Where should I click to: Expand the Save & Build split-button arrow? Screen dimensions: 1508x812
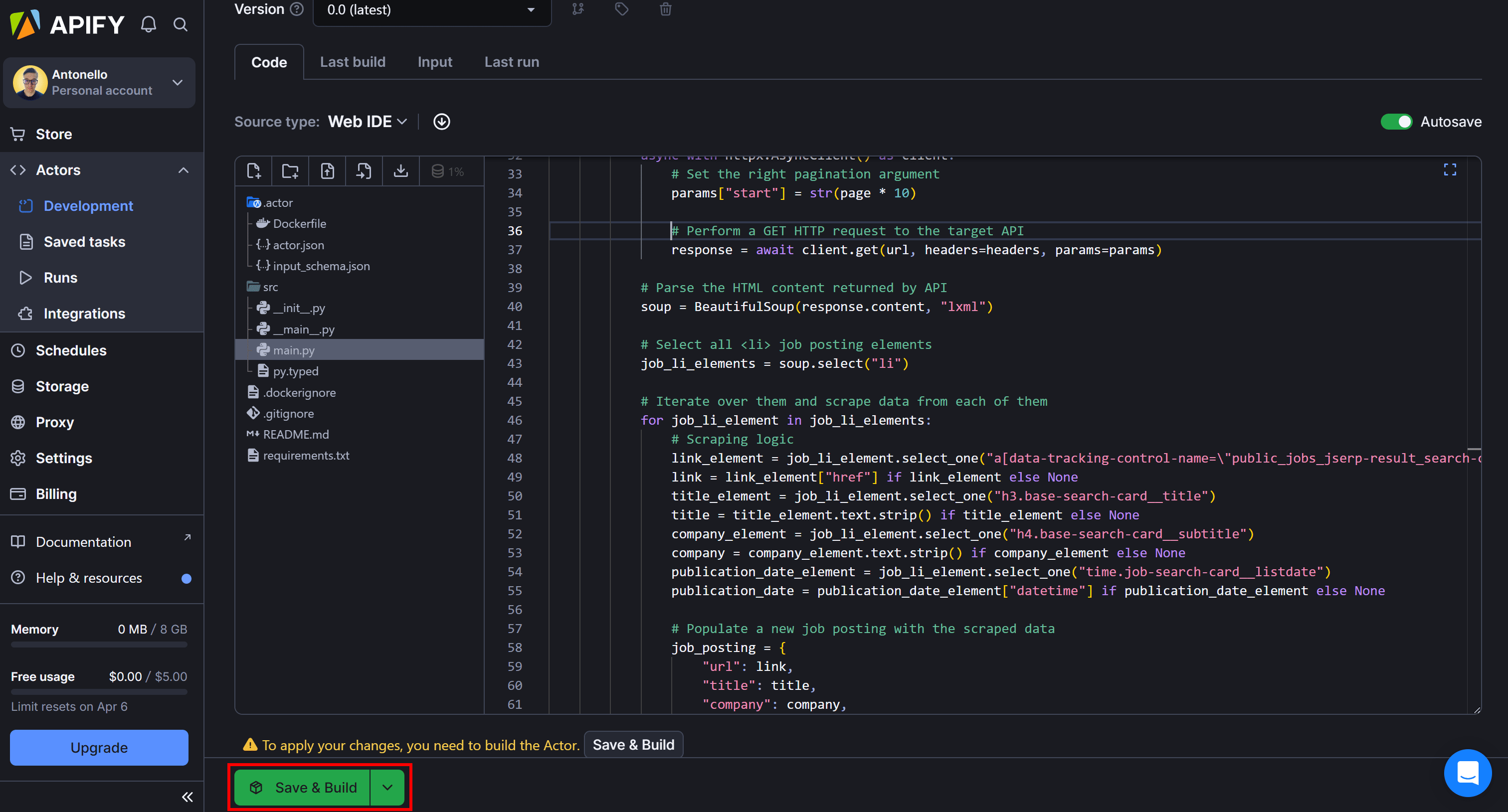click(x=387, y=788)
